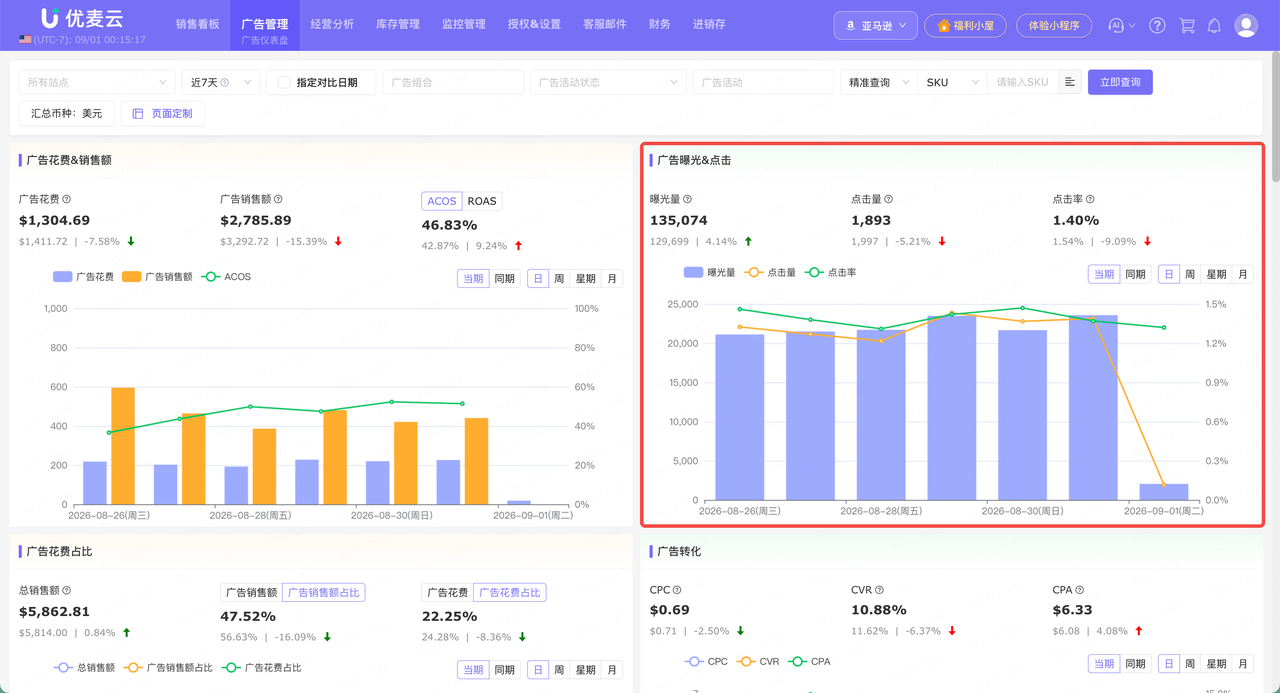Toggle the 点击量 legend line marker

[752, 272]
